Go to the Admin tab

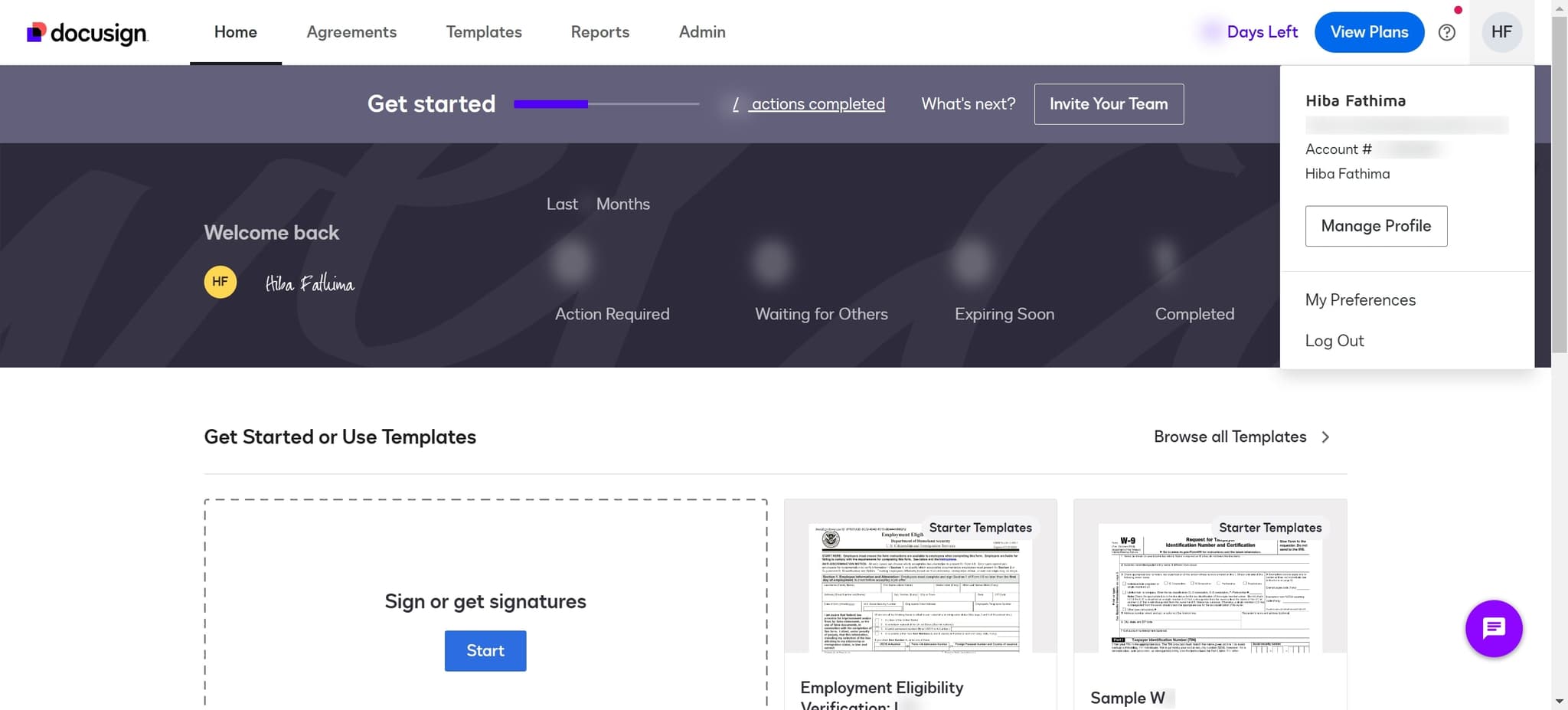702,32
